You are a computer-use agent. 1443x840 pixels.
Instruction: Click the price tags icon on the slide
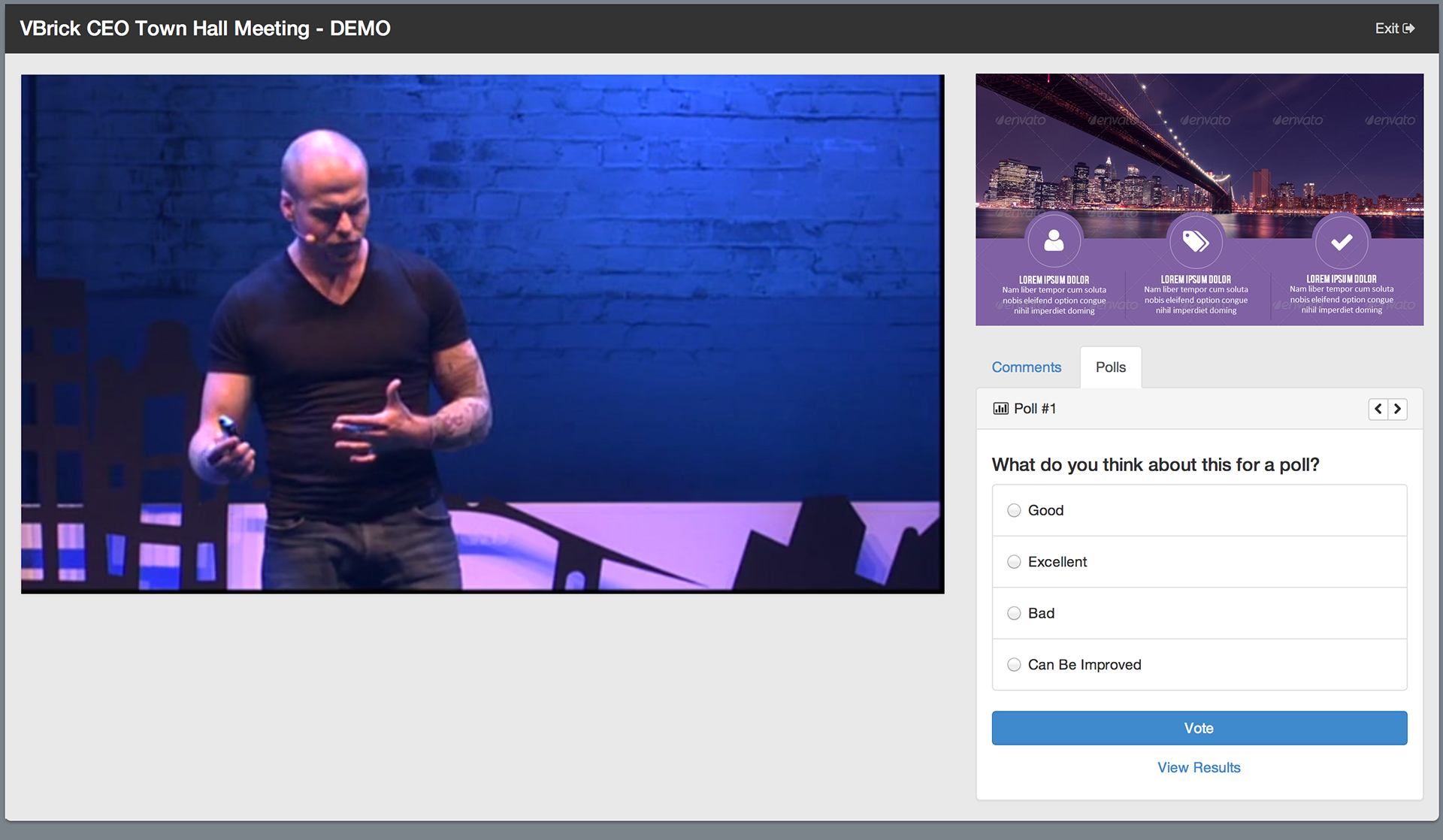(x=1195, y=241)
